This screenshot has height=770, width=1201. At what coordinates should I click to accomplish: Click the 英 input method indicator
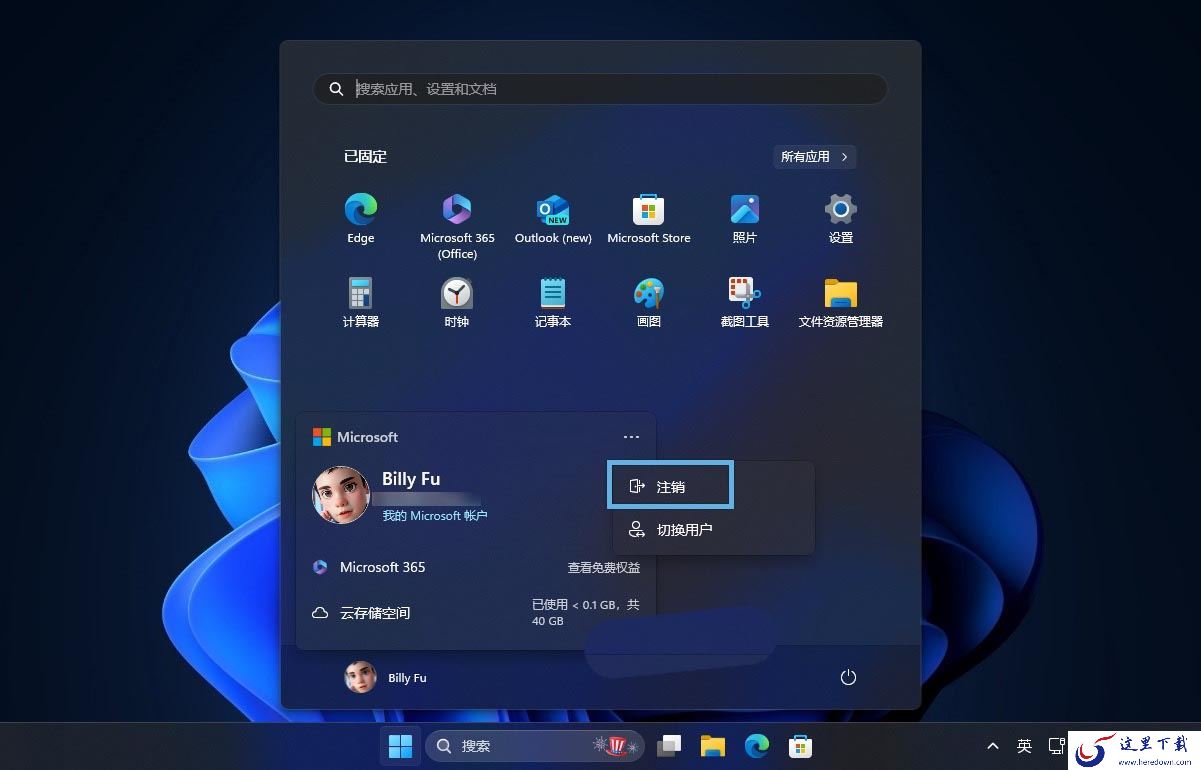click(x=1024, y=746)
